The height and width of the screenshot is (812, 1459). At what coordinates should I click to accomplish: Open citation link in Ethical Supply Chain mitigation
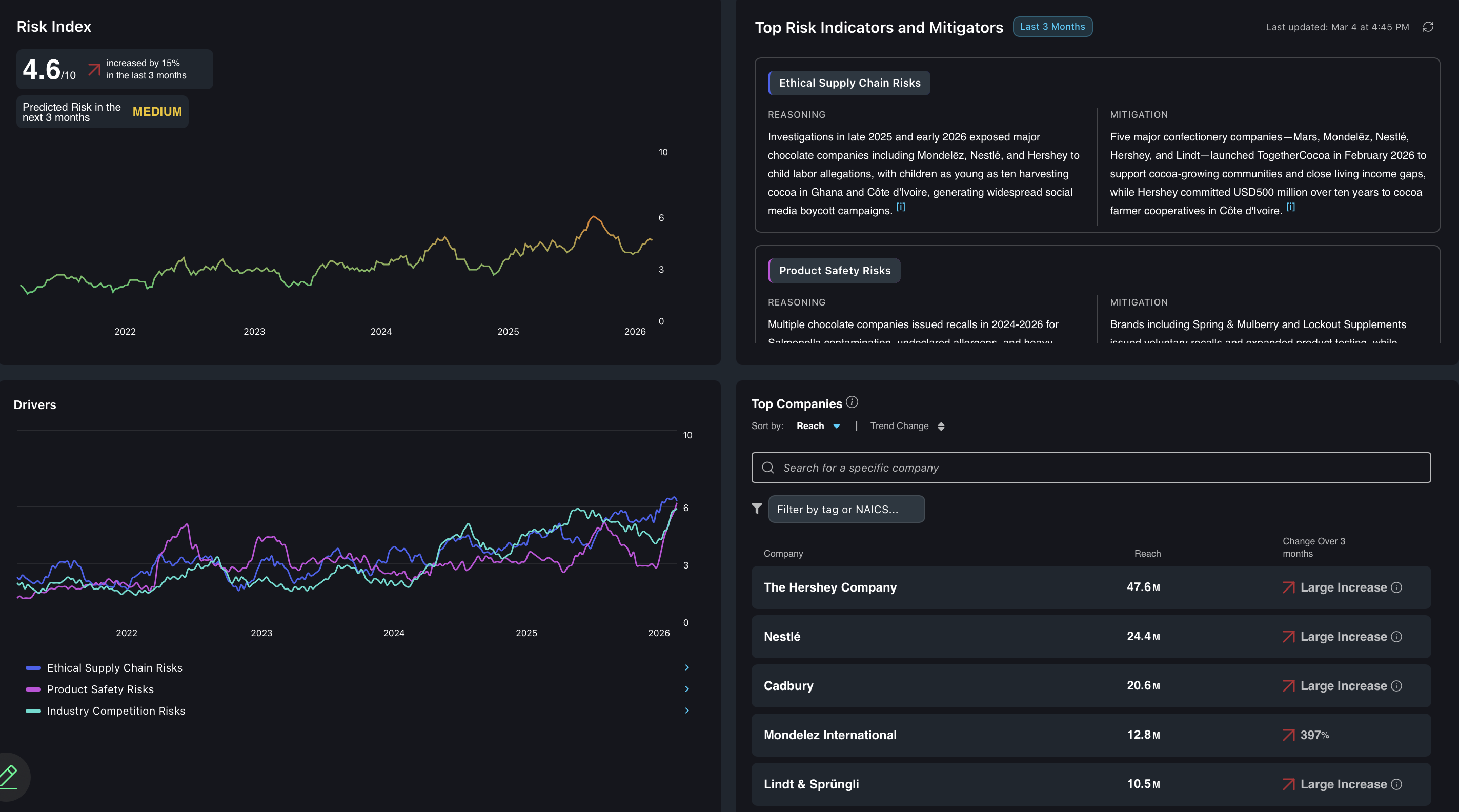(x=1290, y=207)
